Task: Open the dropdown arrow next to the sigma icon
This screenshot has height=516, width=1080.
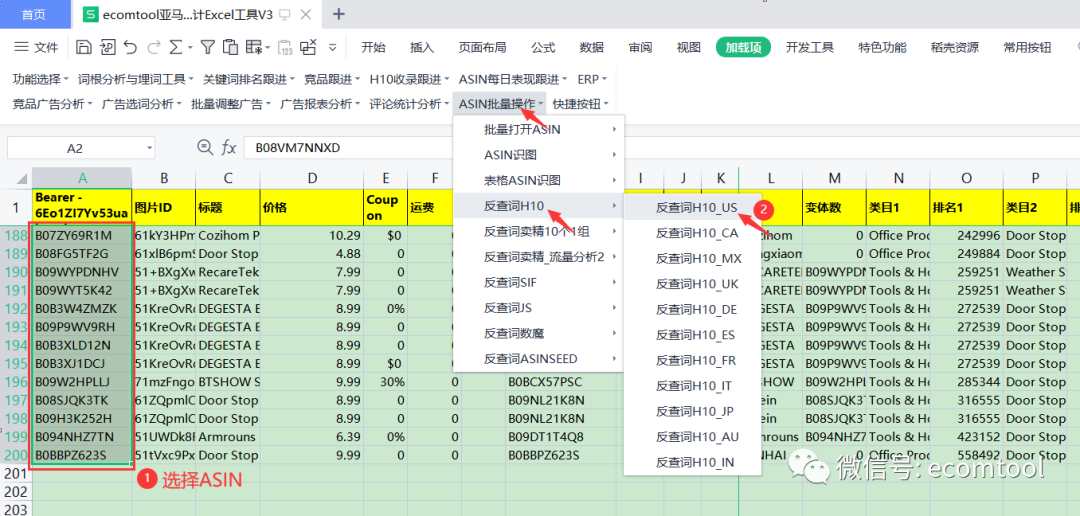Action: pyautogui.click(x=189, y=48)
